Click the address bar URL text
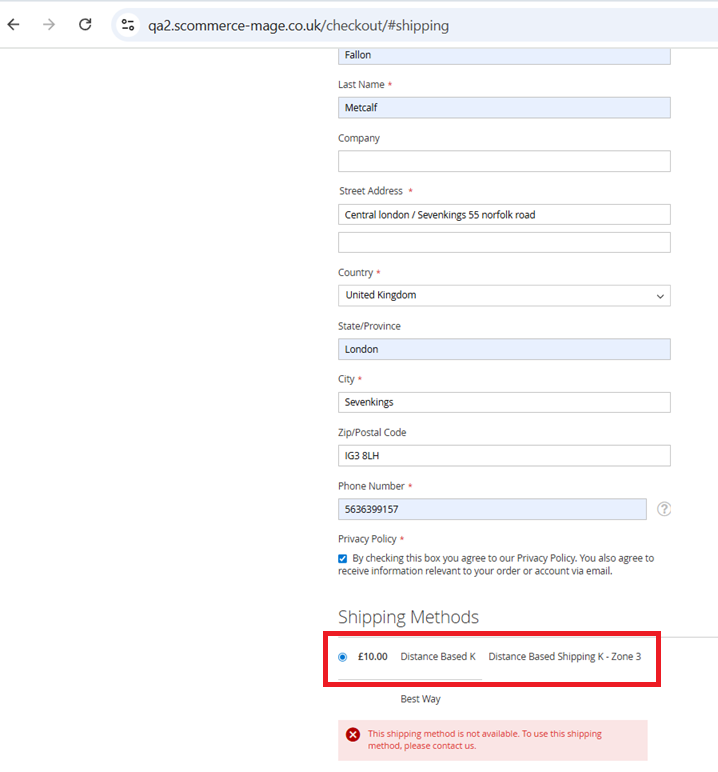Screen dimensions: 718x772 point(298,26)
